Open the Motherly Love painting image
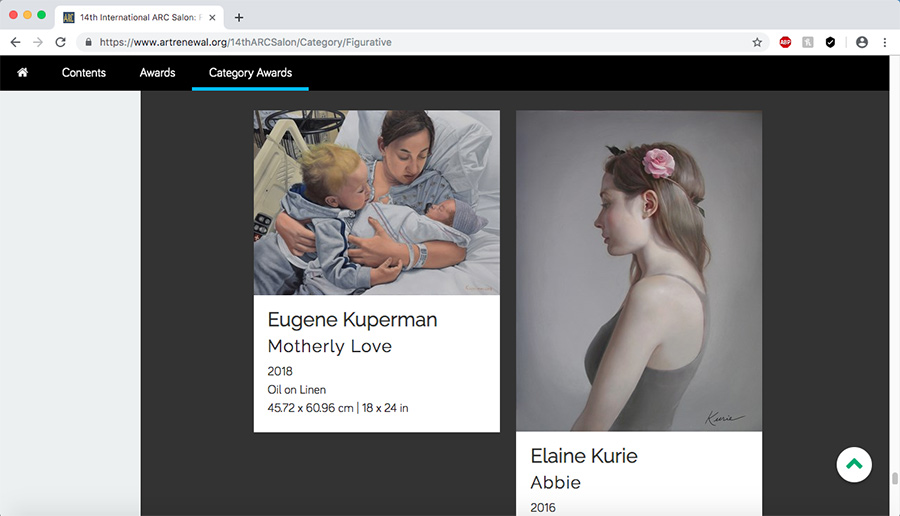900x516 pixels. [x=377, y=203]
